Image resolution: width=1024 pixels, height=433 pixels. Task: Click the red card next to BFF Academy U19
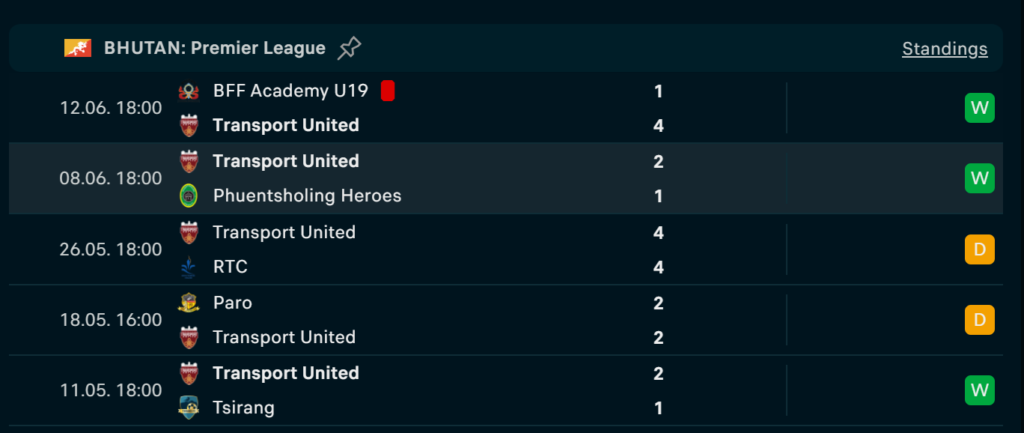[388, 91]
